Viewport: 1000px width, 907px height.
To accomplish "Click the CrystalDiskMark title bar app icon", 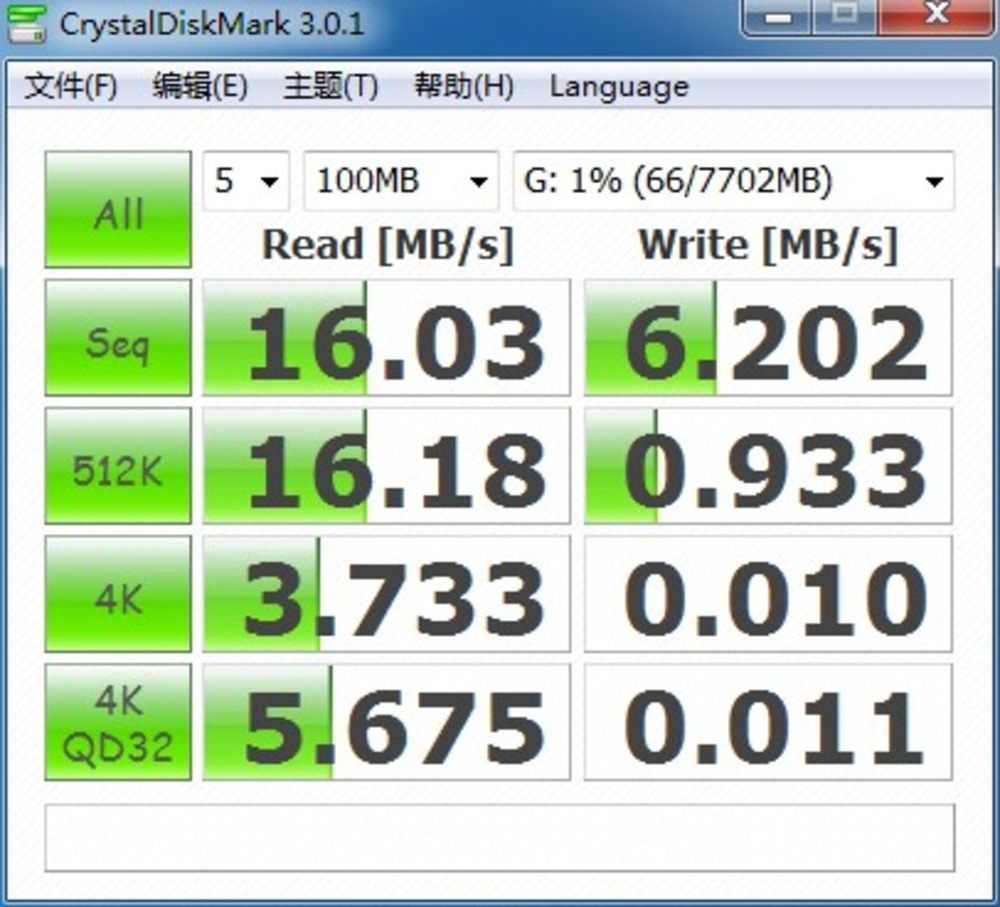I will (x=26, y=24).
